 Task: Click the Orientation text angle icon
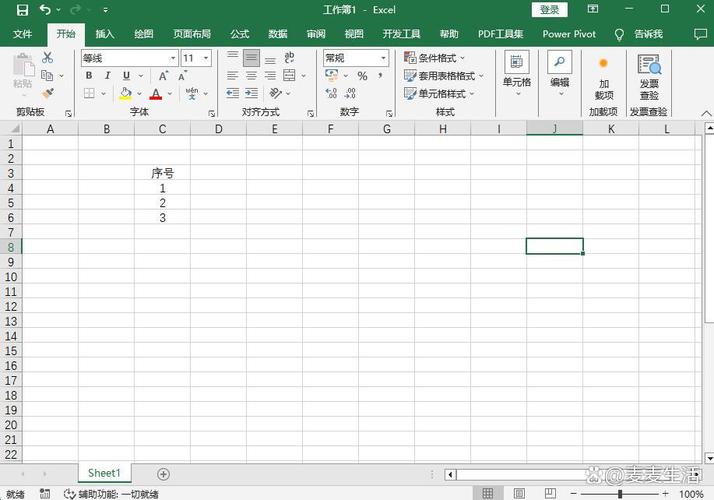coord(275,93)
